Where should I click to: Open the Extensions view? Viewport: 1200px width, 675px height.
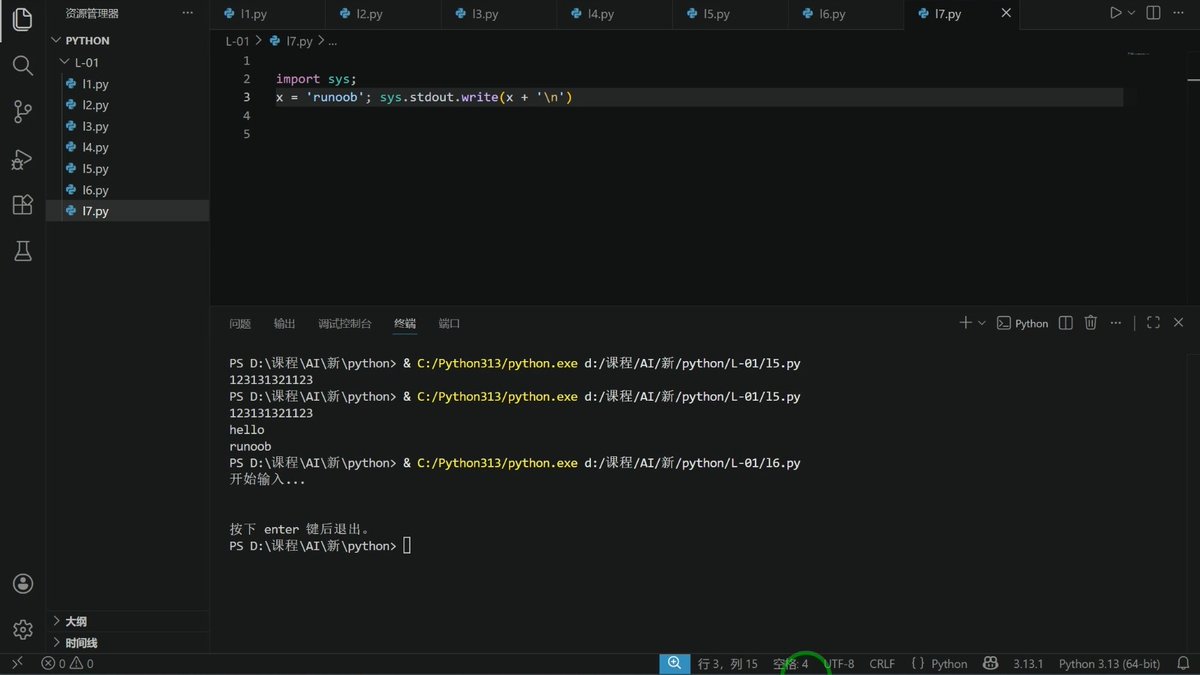click(x=22, y=205)
